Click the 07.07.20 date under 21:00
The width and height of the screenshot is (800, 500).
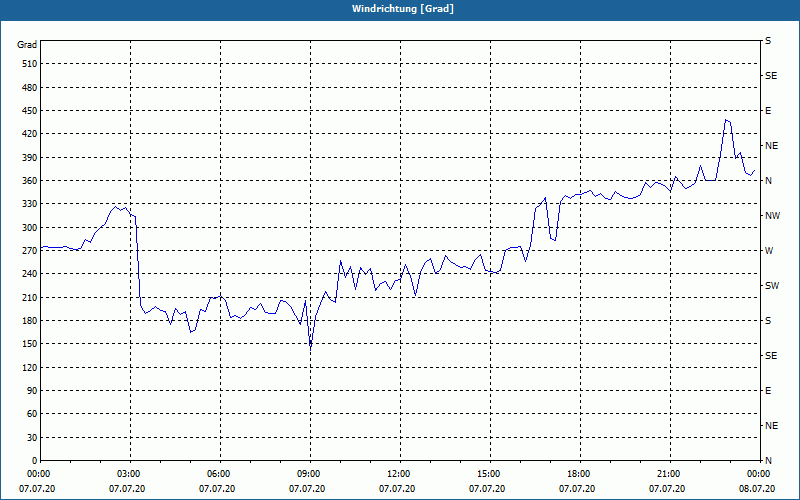pos(667,489)
